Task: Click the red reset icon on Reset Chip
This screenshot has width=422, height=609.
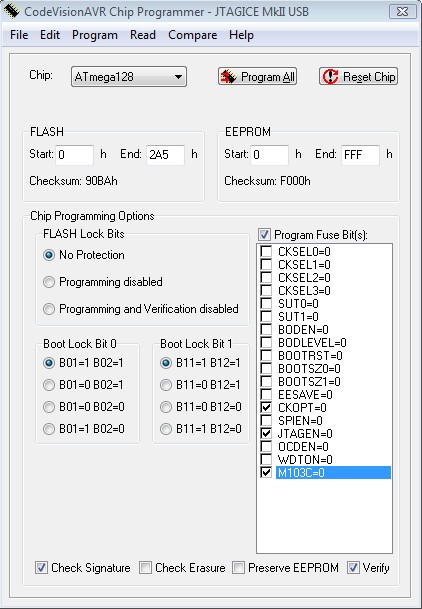Action: point(330,77)
